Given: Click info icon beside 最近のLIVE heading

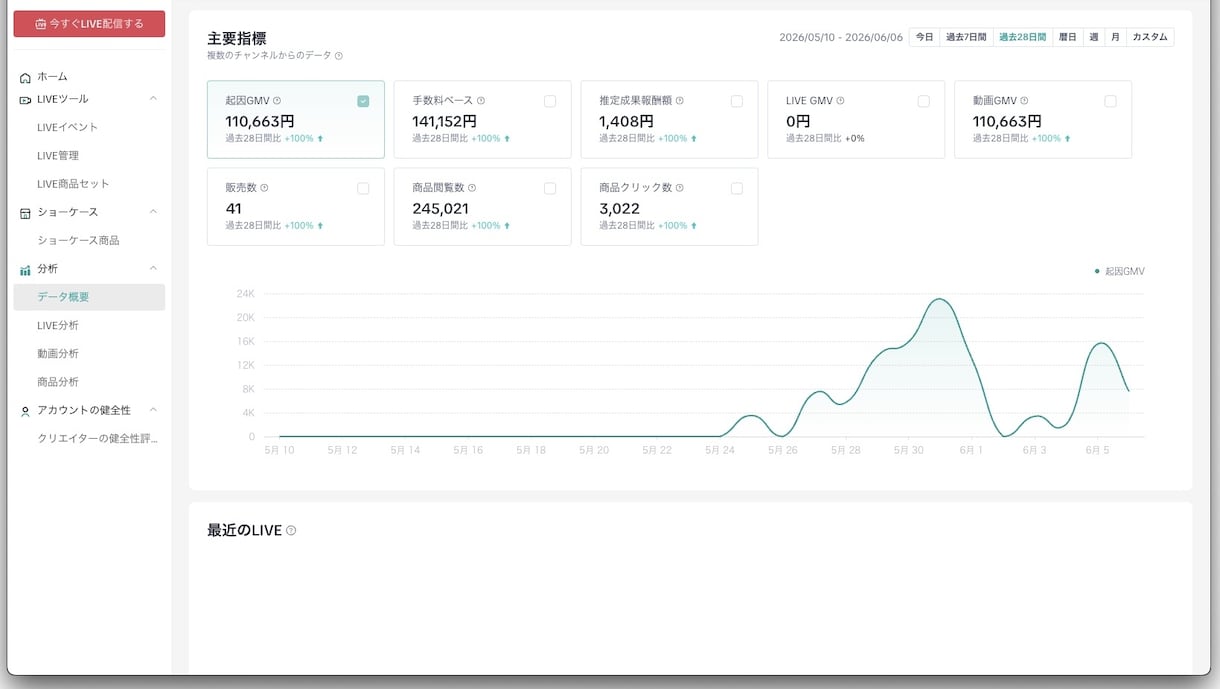Looking at the screenshot, I should click(291, 530).
